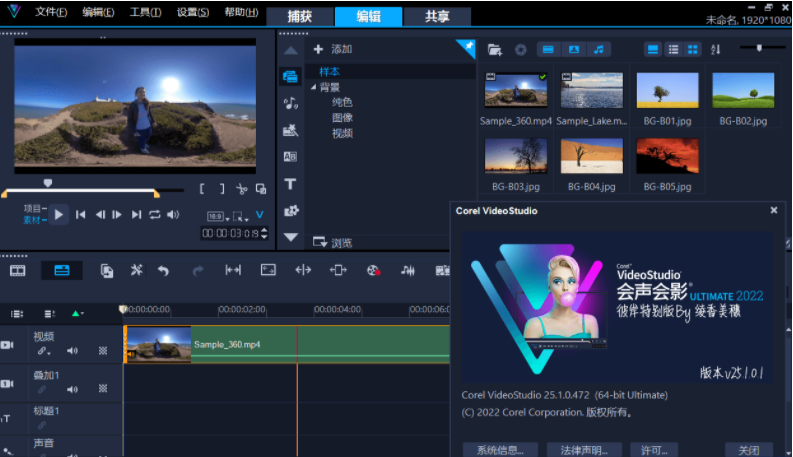
Task: Click the thumbnail size slider handle
Action: click(759, 48)
